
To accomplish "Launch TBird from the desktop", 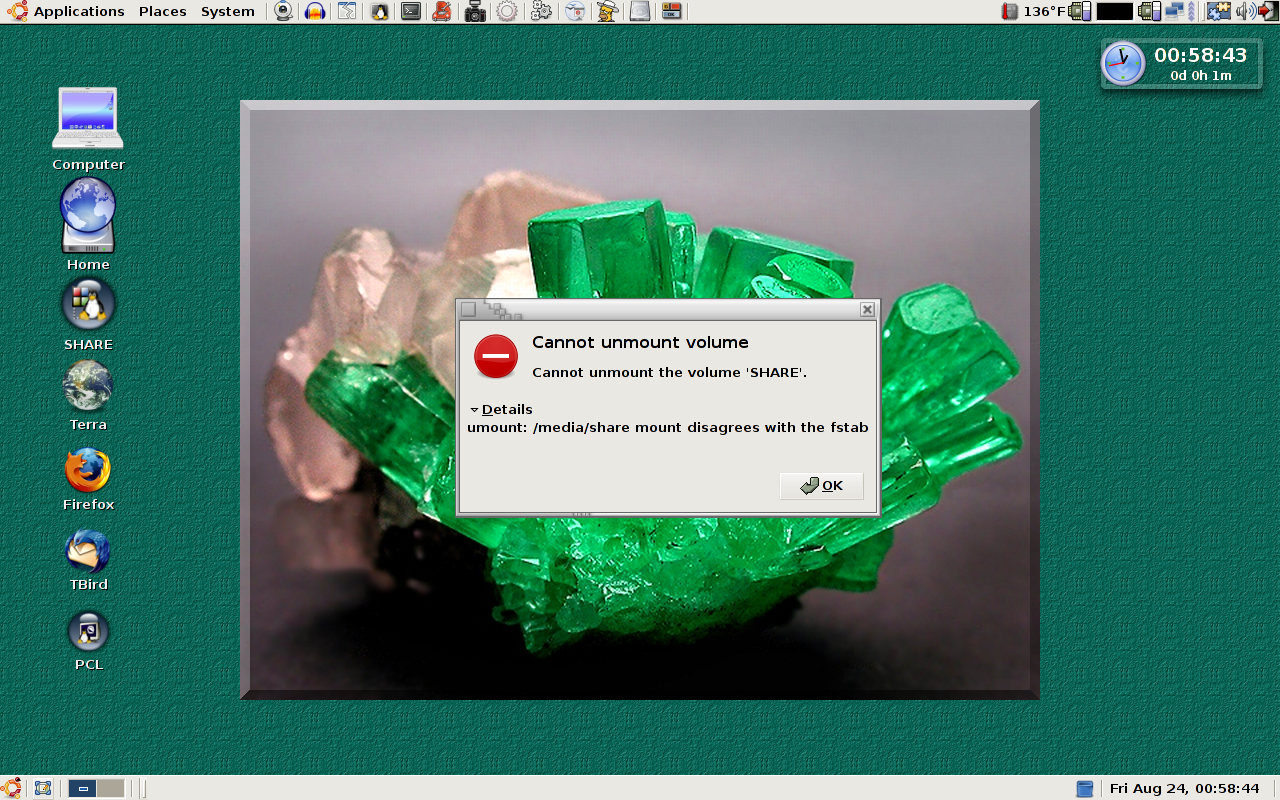I will (88, 559).
